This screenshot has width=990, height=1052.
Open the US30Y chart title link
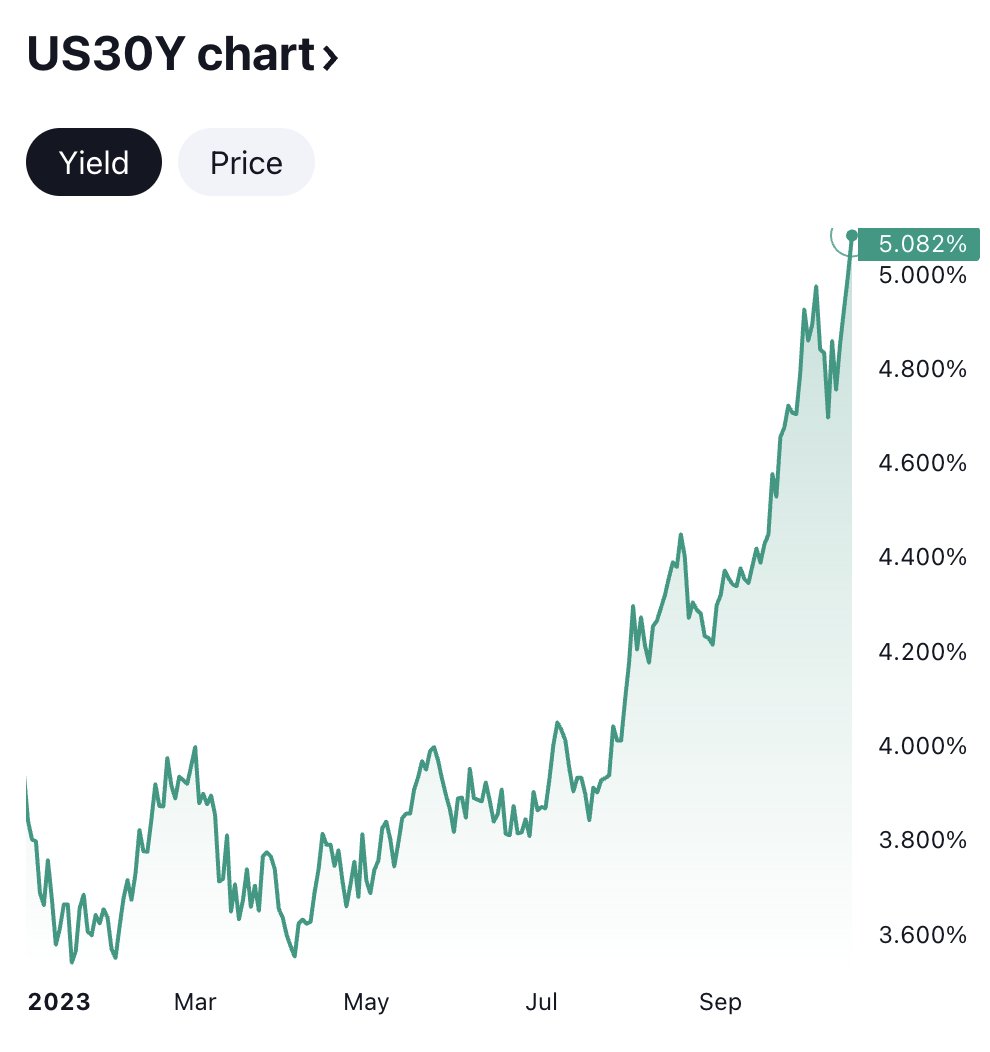click(170, 55)
